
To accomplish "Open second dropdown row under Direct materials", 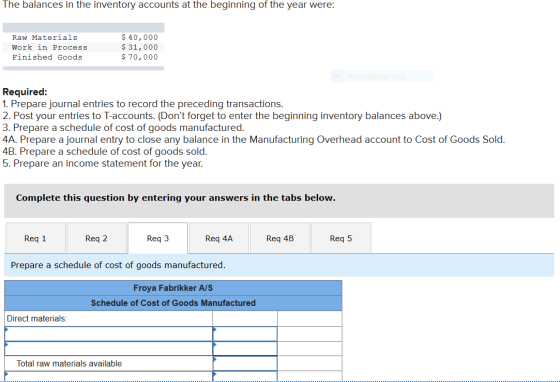I will pyautogui.click(x=109, y=348).
